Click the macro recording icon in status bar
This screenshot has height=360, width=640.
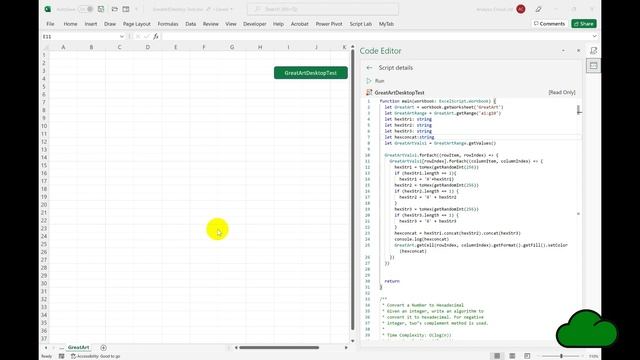[x=61, y=356]
